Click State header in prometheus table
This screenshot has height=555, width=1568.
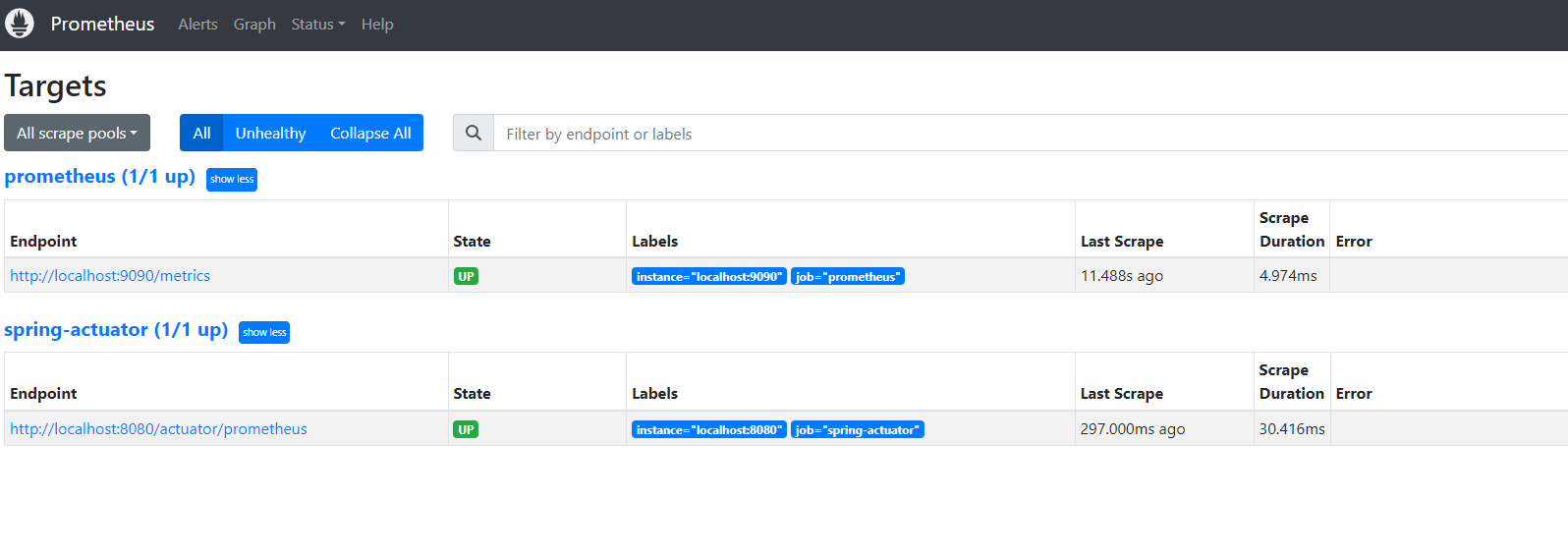click(x=472, y=241)
